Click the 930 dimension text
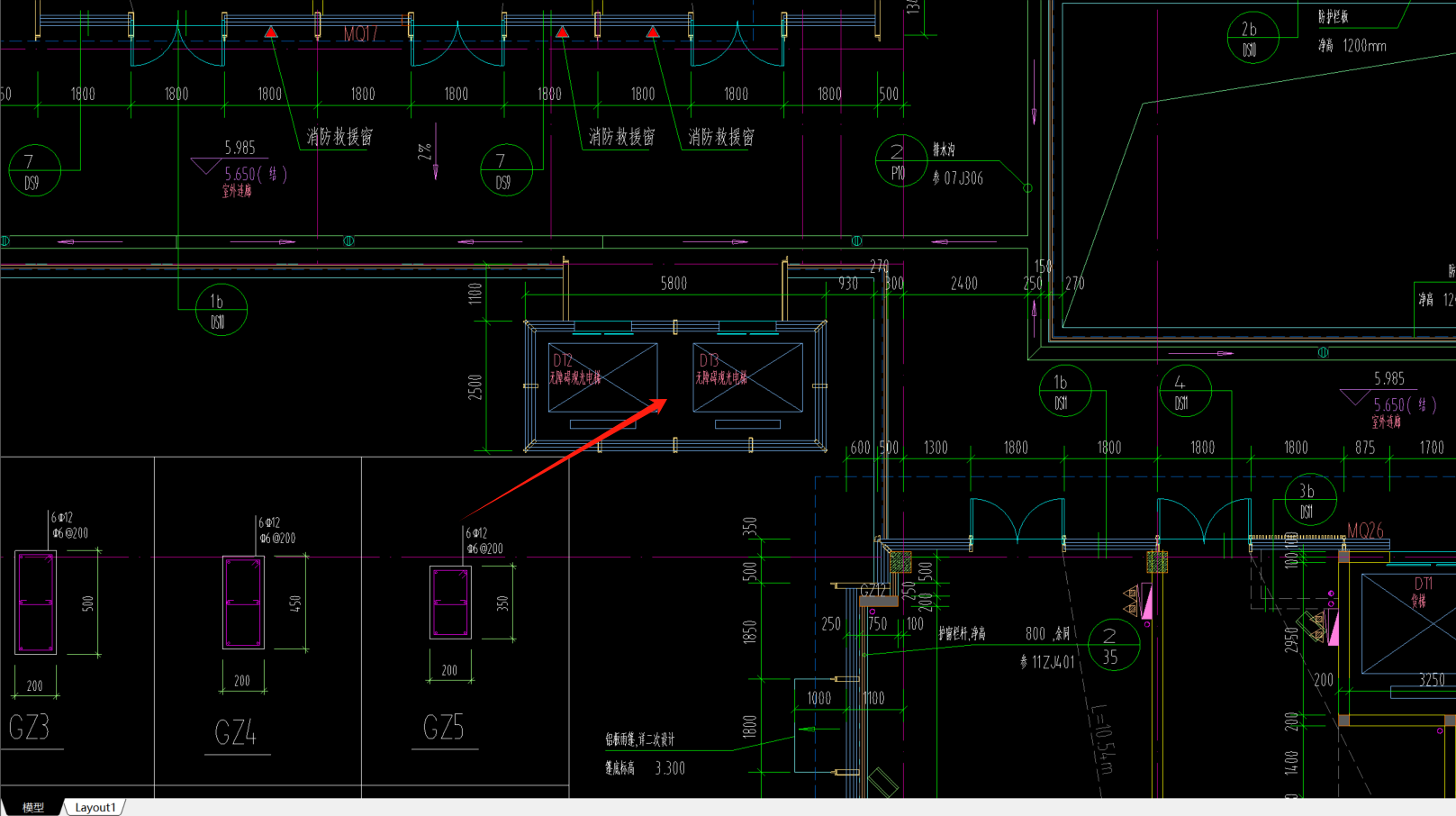1456x816 pixels. 848,283
